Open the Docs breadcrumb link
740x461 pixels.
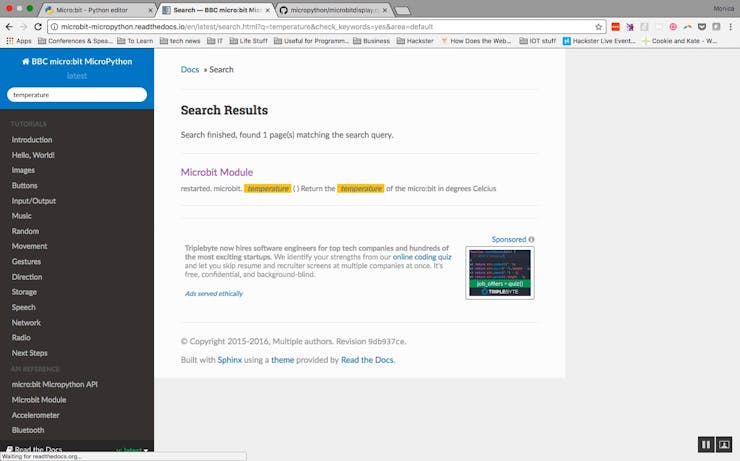click(190, 69)
